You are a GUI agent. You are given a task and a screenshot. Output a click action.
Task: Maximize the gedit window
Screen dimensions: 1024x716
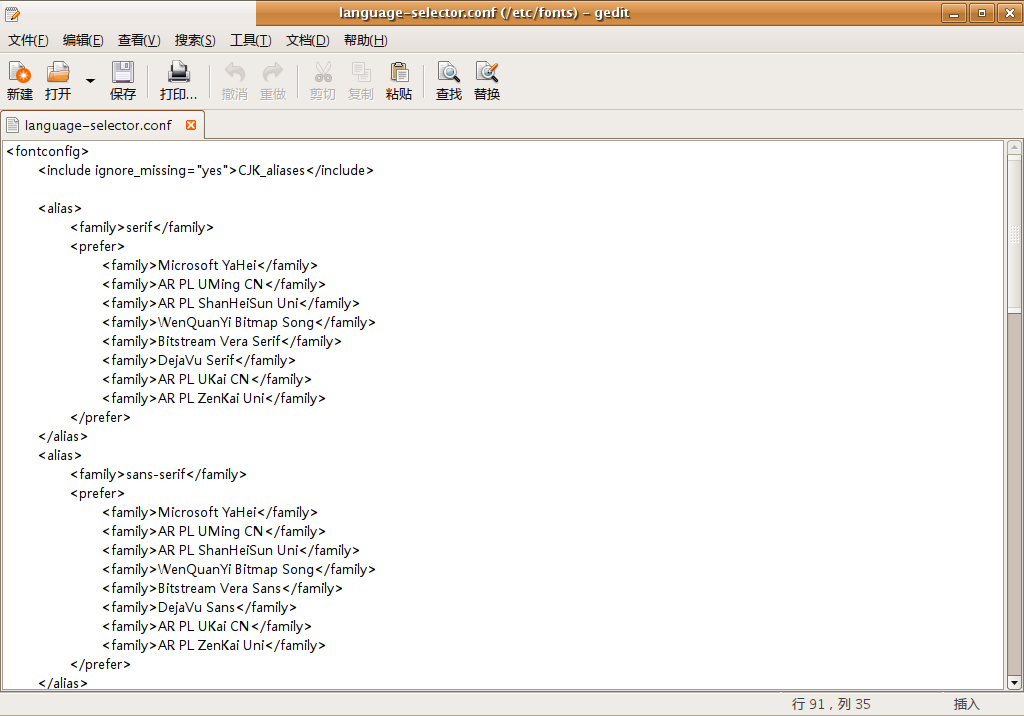[x=982, y=13]
